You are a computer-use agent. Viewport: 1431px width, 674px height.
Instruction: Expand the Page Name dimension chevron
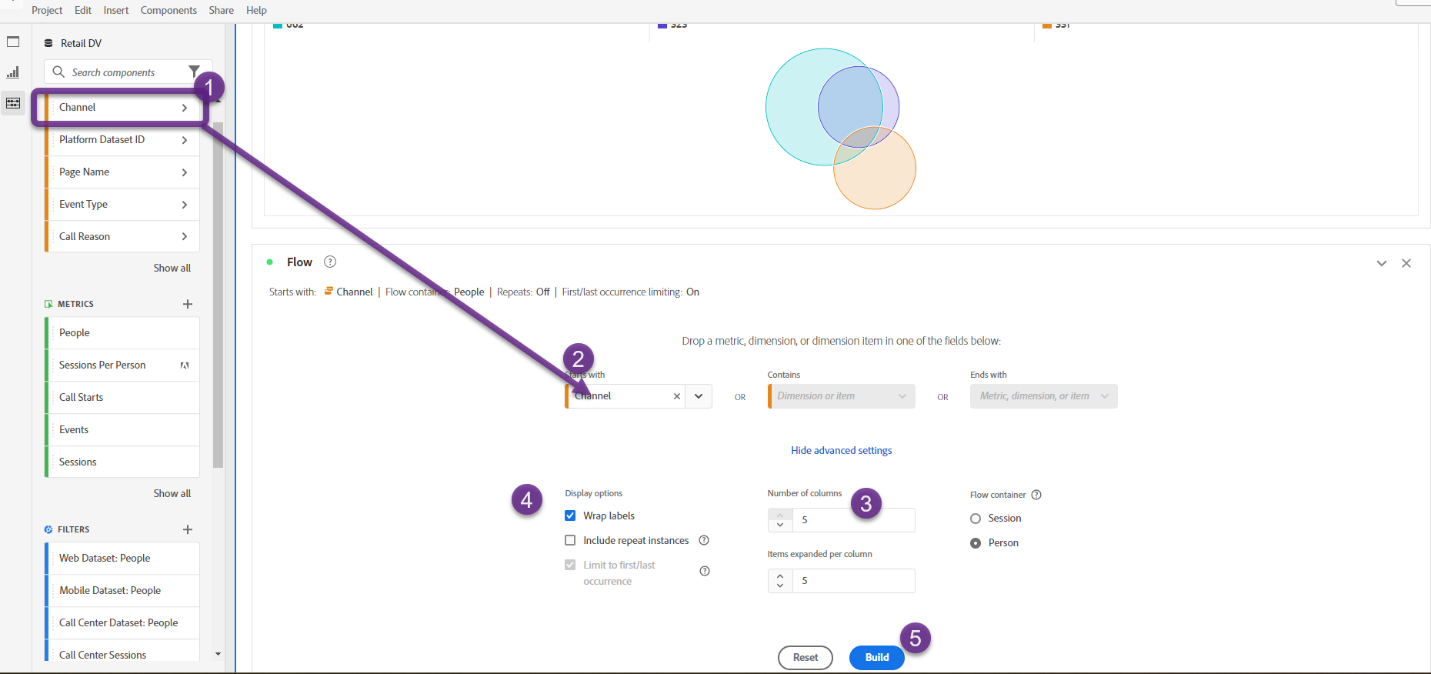[184, 172]
